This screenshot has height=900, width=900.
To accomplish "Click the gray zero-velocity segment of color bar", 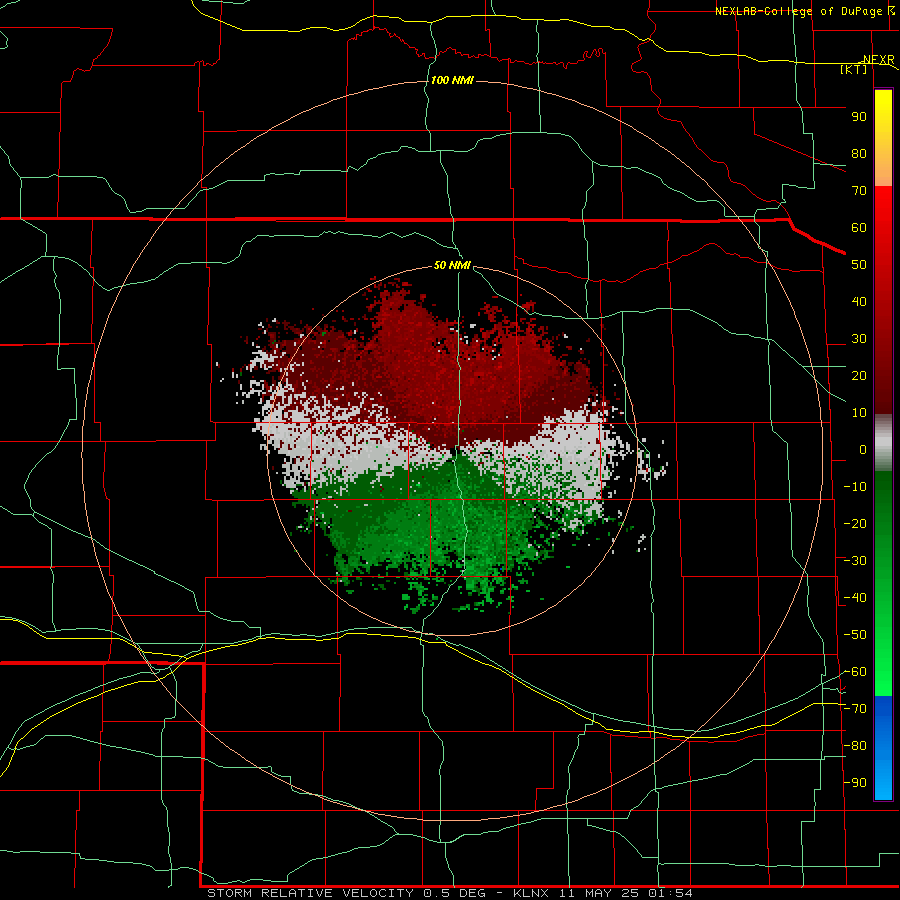I will [x=883, y=443].
